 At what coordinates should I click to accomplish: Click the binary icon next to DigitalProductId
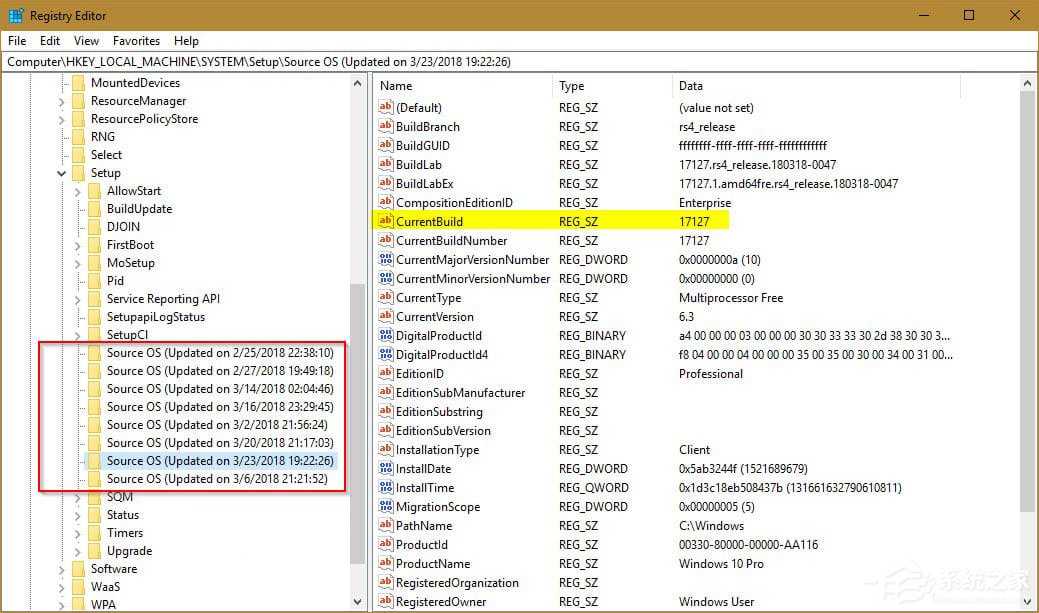coord(385,335)
